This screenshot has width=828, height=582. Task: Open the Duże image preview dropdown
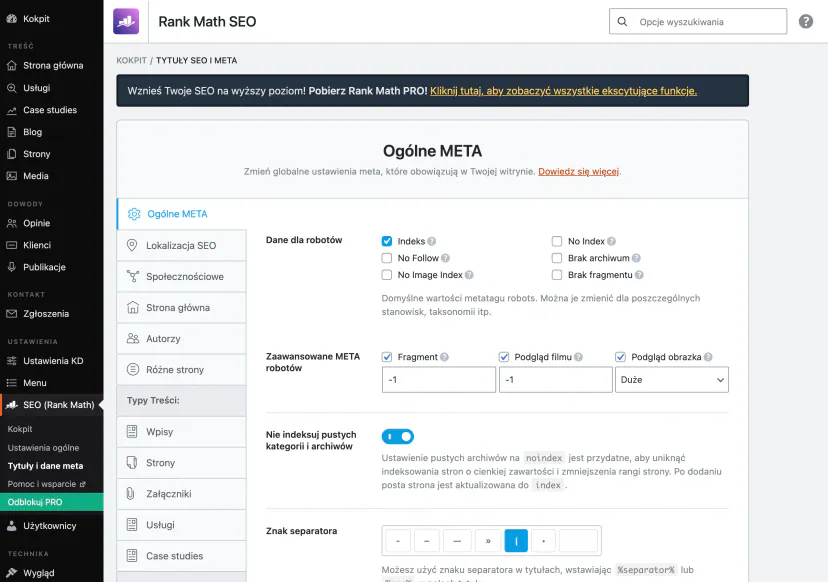point(672,380)
